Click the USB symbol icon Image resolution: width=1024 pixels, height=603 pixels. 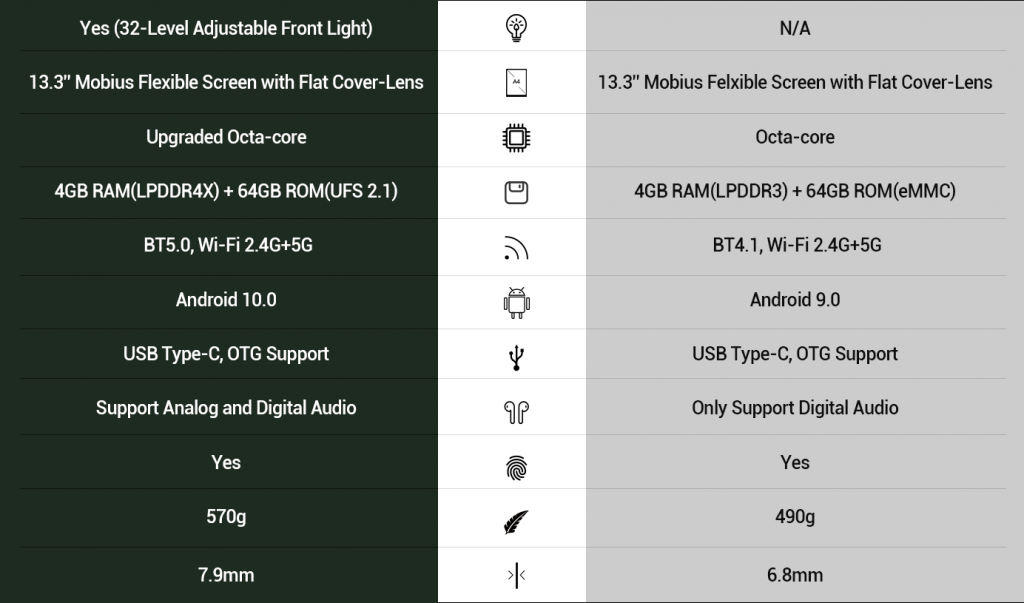[x=517, y=358]
